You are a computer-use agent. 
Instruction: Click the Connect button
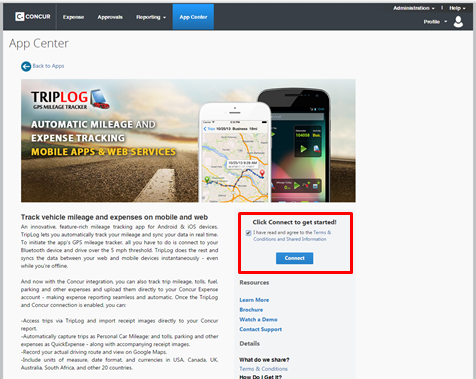click(294, 258)
